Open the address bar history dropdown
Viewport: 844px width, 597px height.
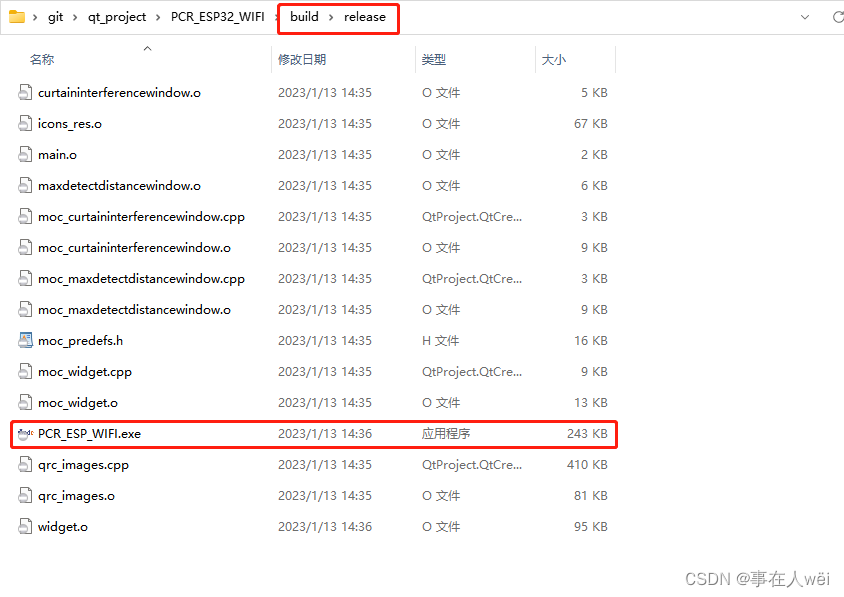(x=805, y=17)
